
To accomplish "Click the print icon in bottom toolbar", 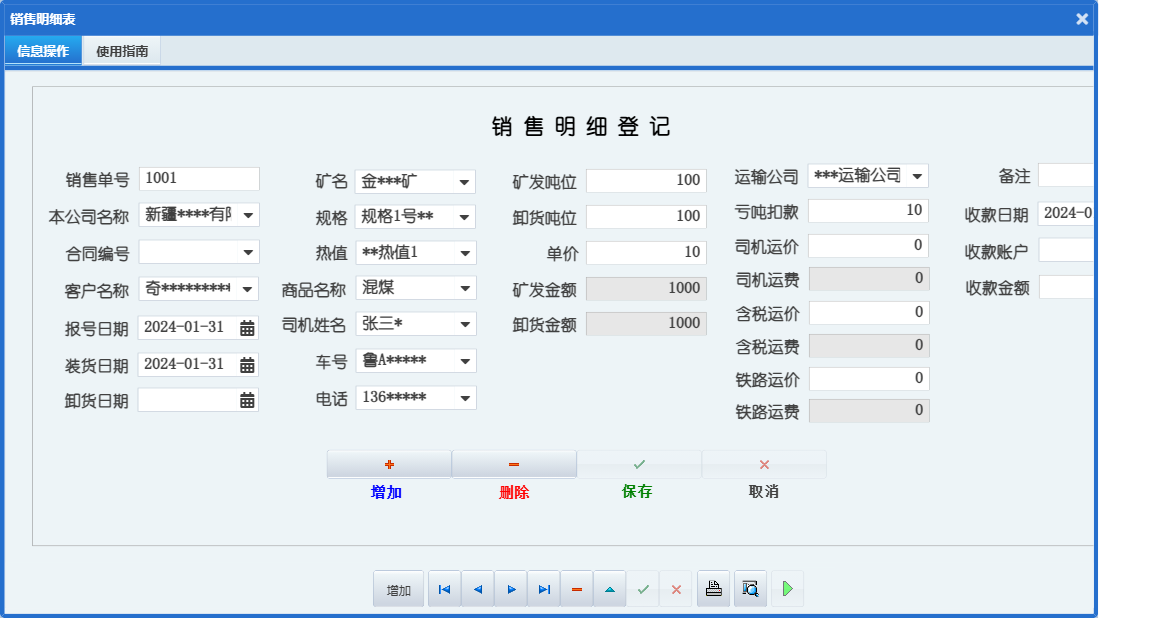I will pyautogui.click(x=713, y=589).
